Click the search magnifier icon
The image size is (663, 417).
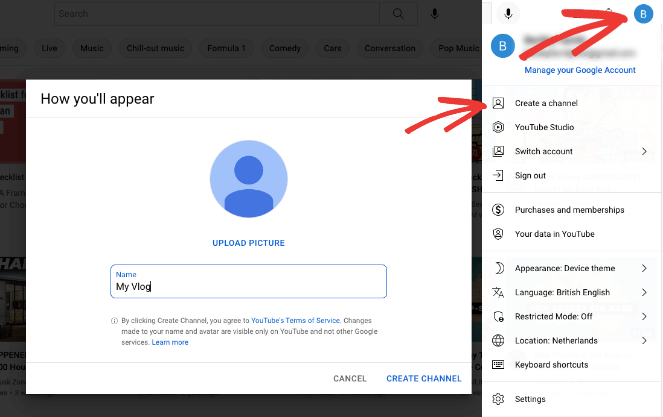tap(399, 14)
